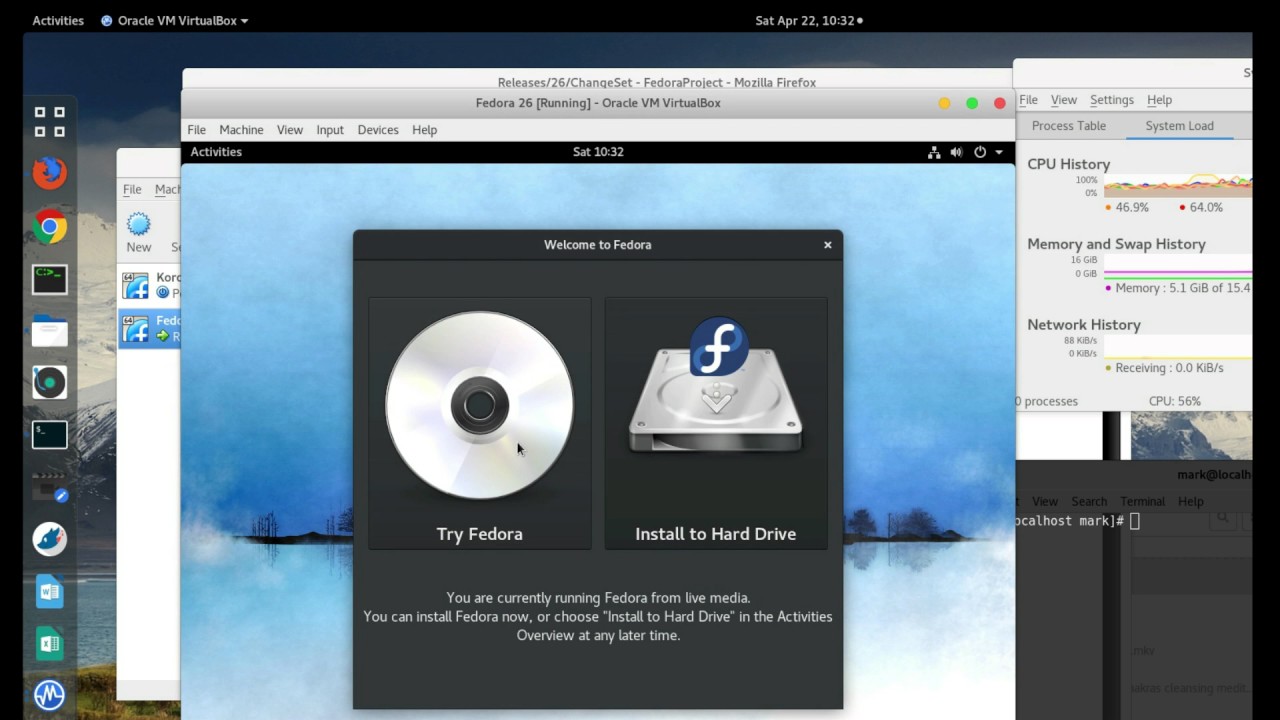1280x720 pixels.
Task: Click the Firefox window title Releases/26/ChangeSet
Action: pyautogui.click(x=657, y=83)
